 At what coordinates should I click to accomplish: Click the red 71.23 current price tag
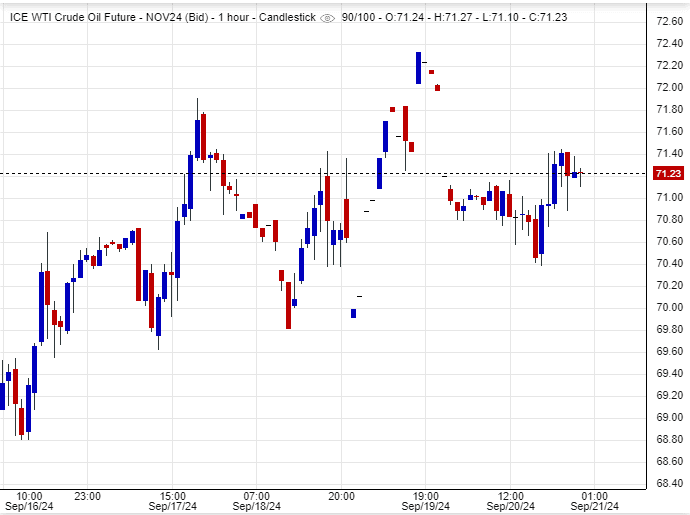[667, 174]
